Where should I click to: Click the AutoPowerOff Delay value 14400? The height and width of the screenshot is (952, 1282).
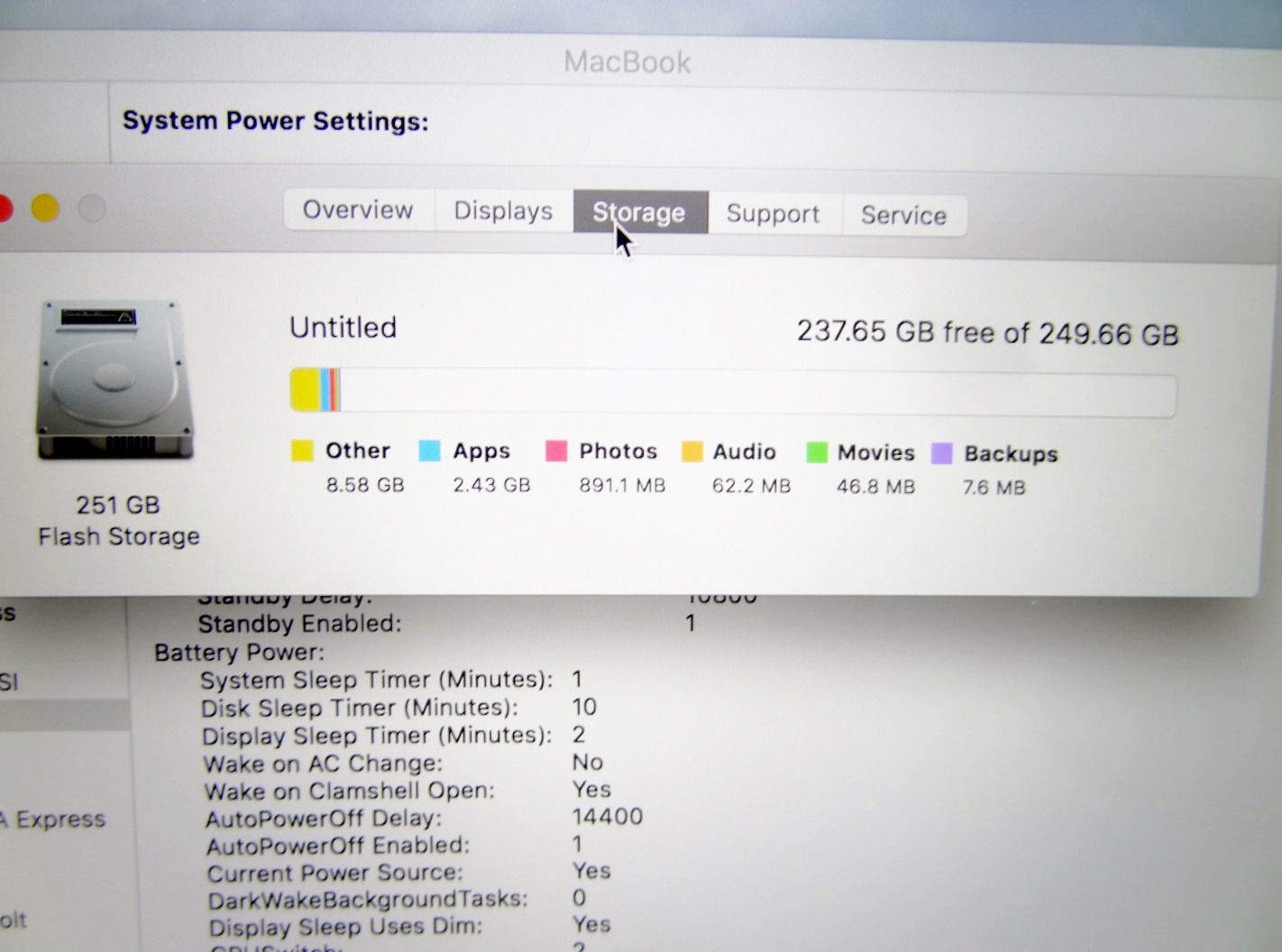point(607,817)
